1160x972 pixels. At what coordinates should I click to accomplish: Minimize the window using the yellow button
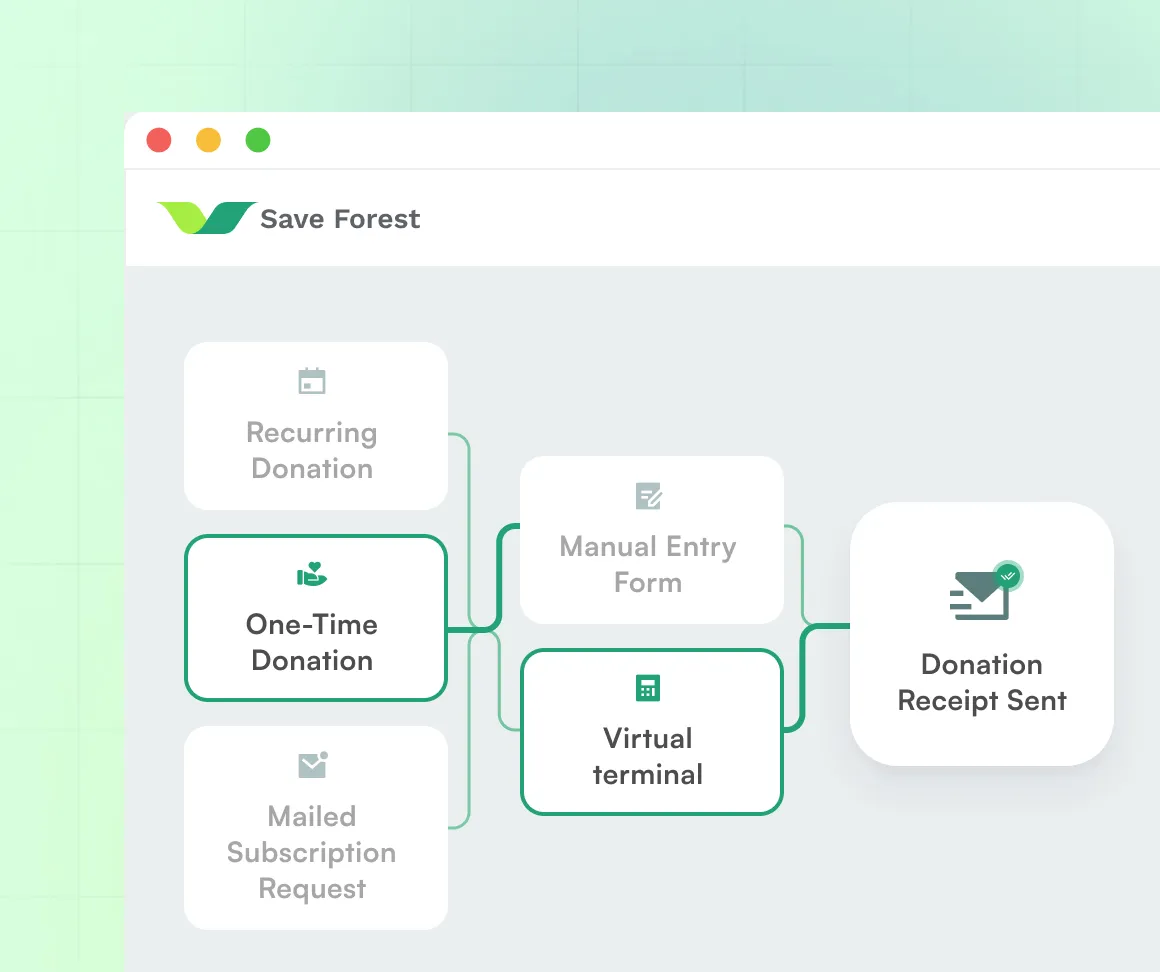(208, 140)
